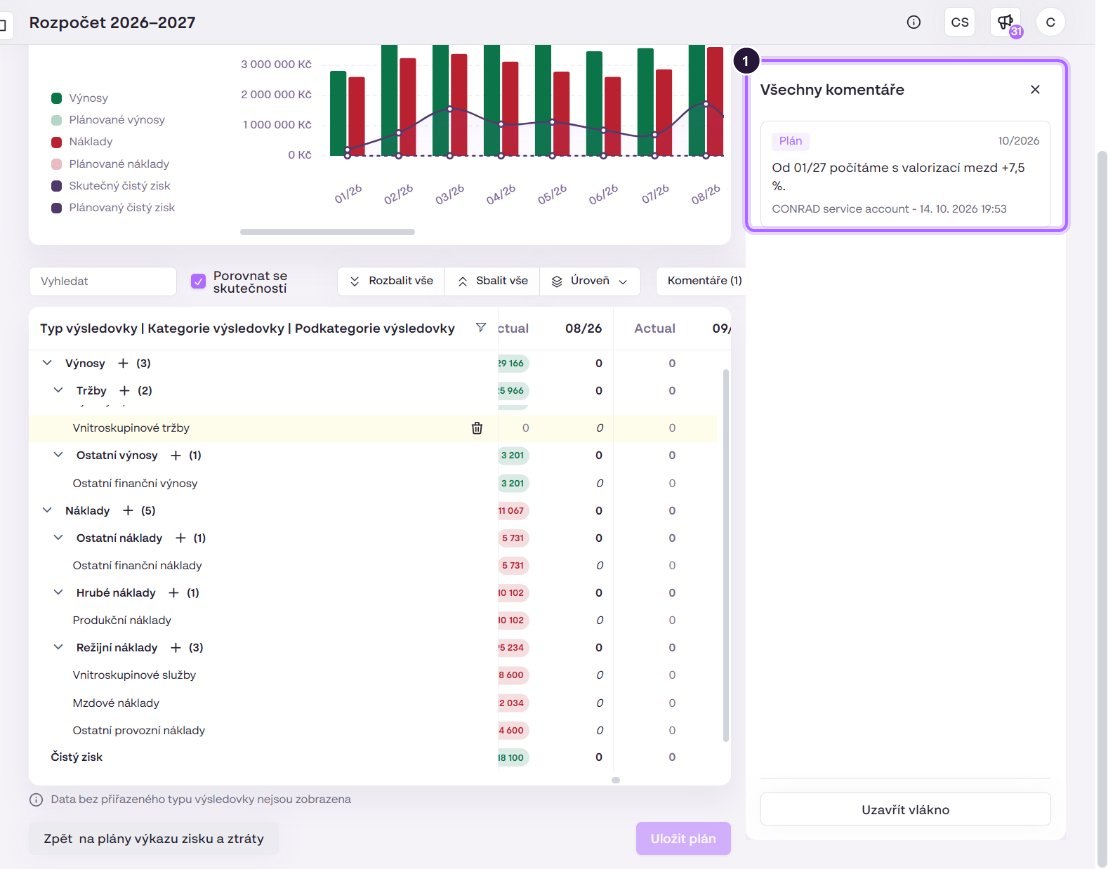The image size is (1108, 869).
Task: Click the filter icon in the table header
Action: pyautogui.click(x=481, y=328)
